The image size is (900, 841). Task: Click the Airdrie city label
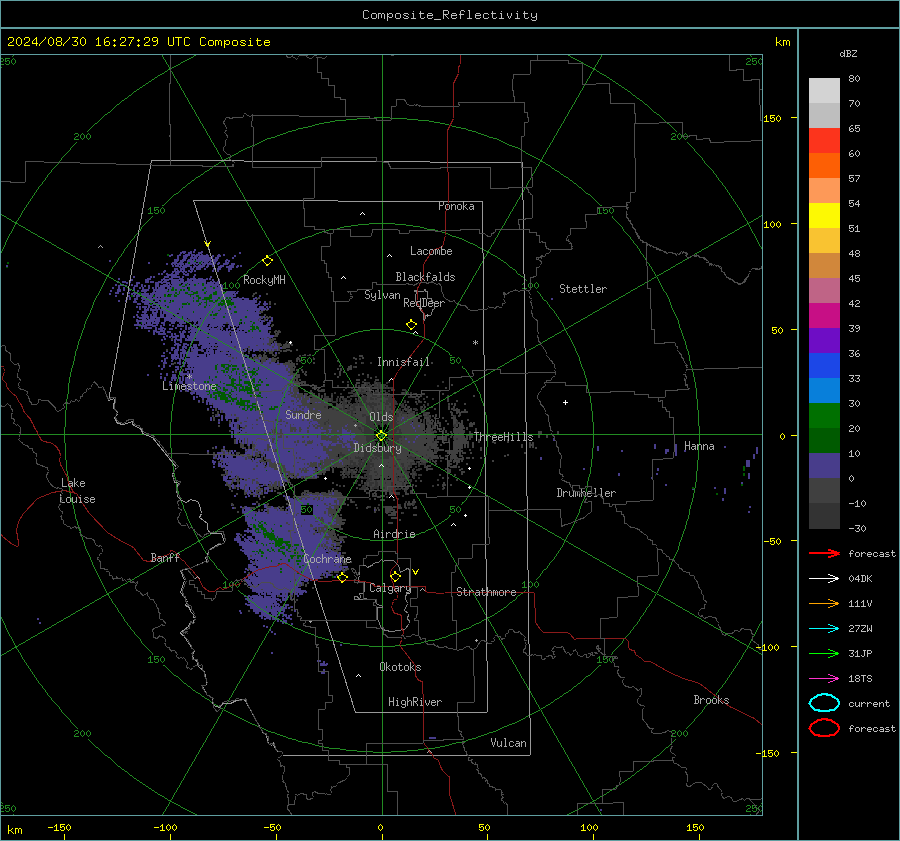tap(394, 534)
